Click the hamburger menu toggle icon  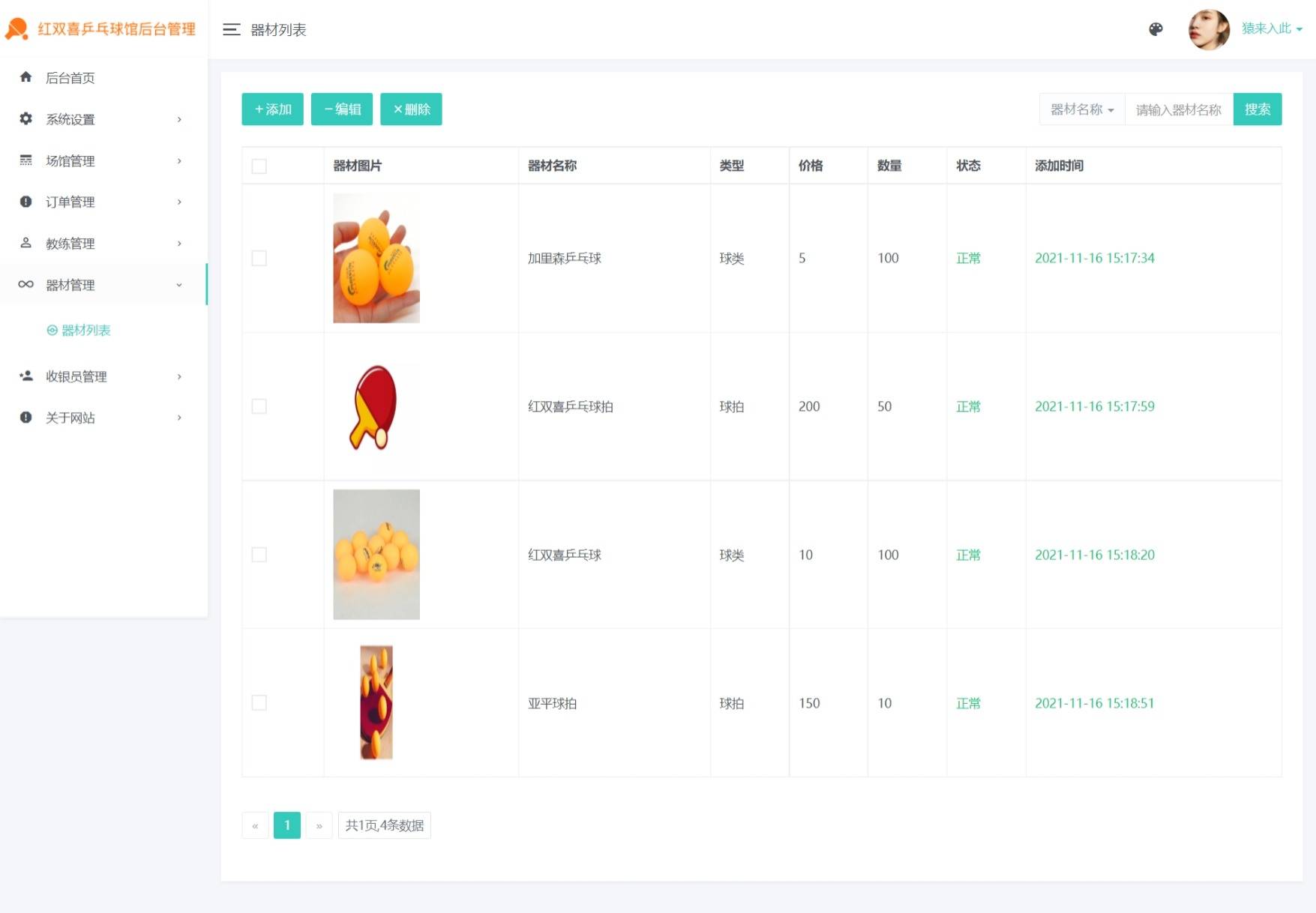coord(231,30)
